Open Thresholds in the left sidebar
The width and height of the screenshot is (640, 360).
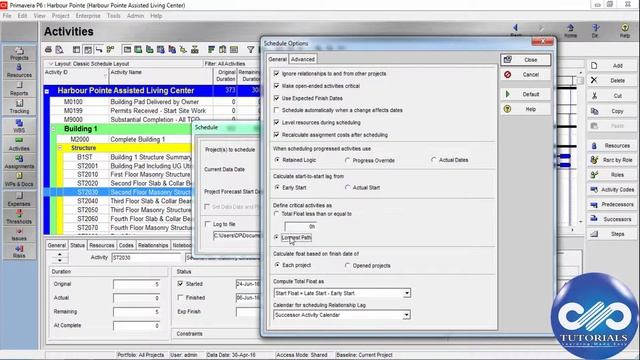pyautogui.click(x=19, y=217)
